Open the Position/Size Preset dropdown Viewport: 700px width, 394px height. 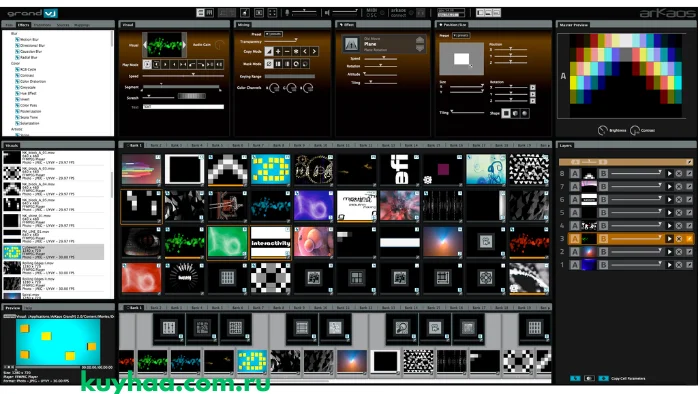coord(461,35)
